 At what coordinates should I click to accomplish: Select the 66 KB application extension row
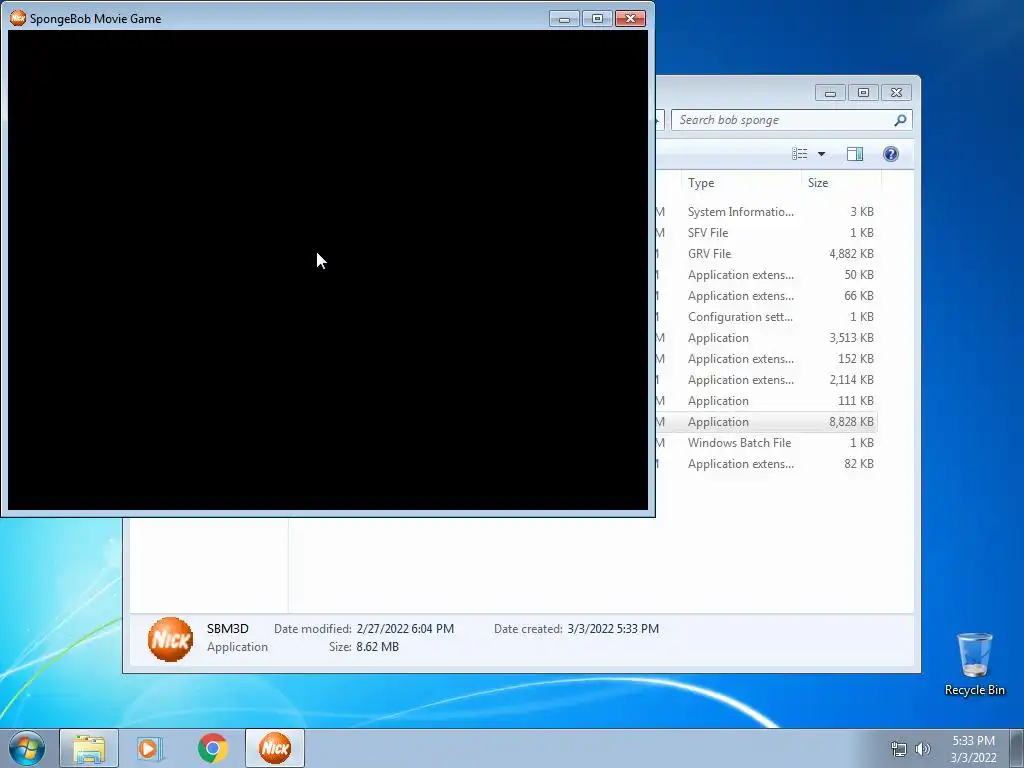[x=766, y=296]
